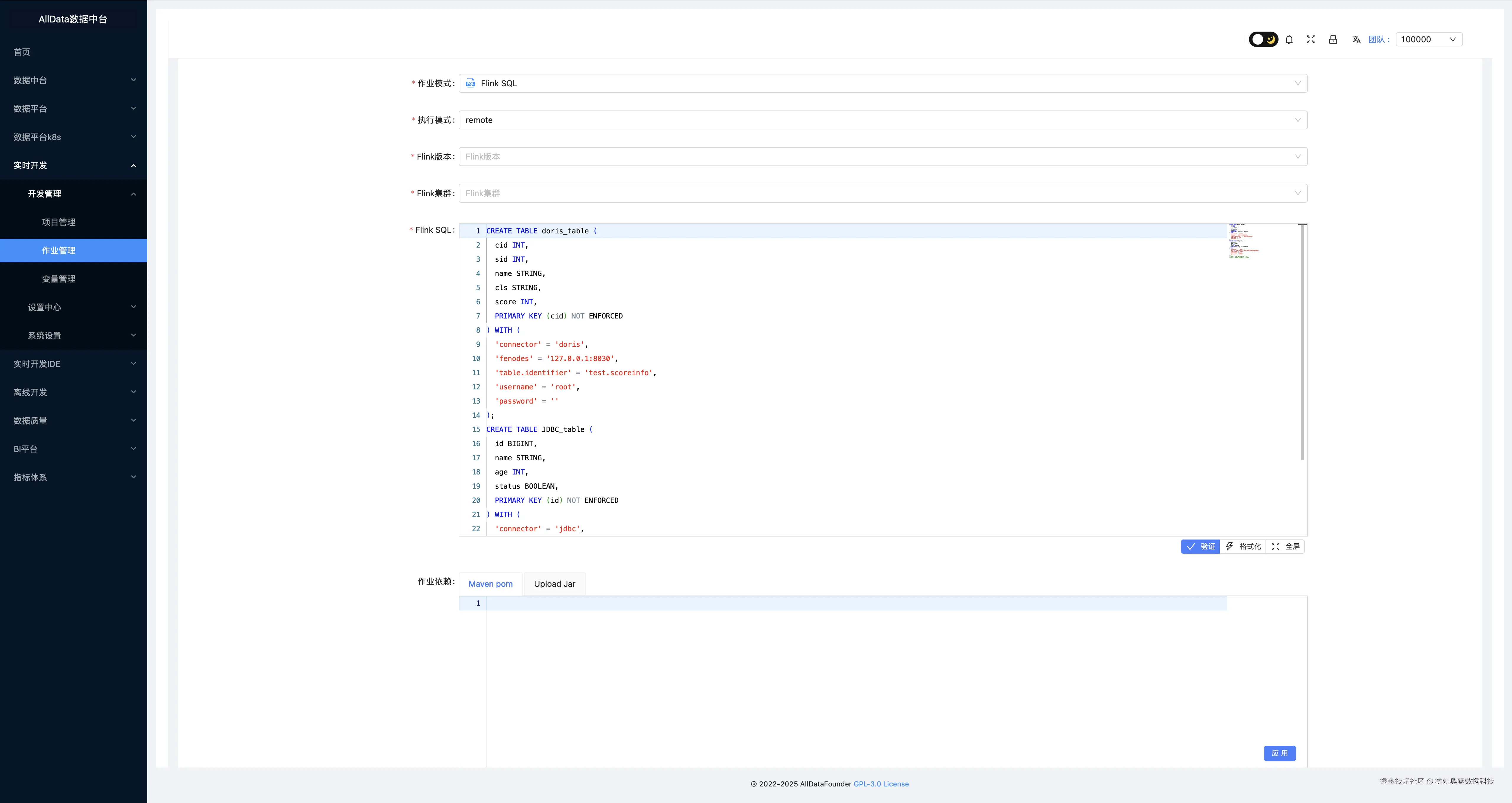This screenshot has width=1512, height=803.
Task: Click the lightning 格式化 format icon
Action: pyautogui.click(x=1230, y=546)
